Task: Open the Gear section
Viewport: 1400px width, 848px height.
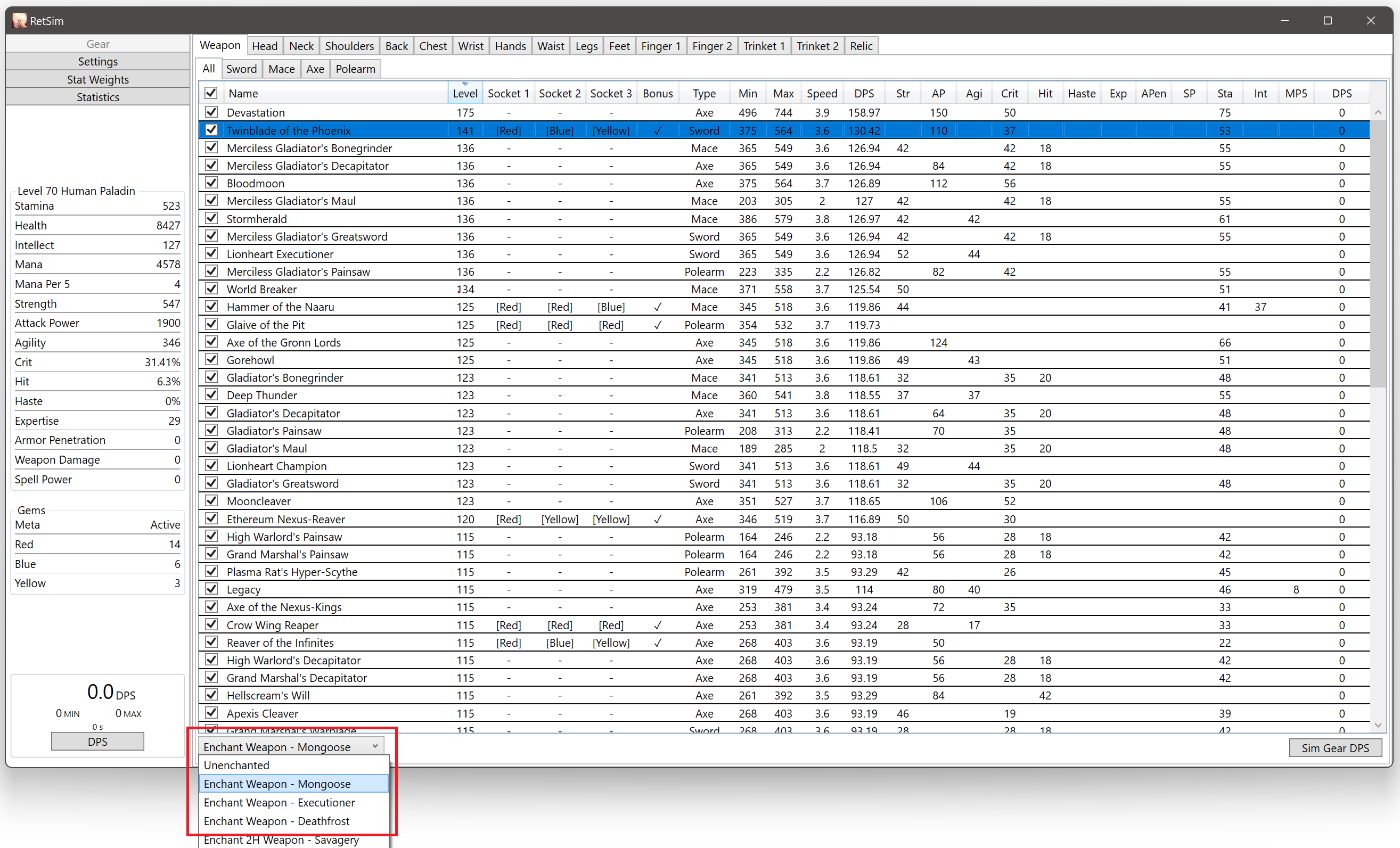Action: pyautogui.click(x=98, y=44)
